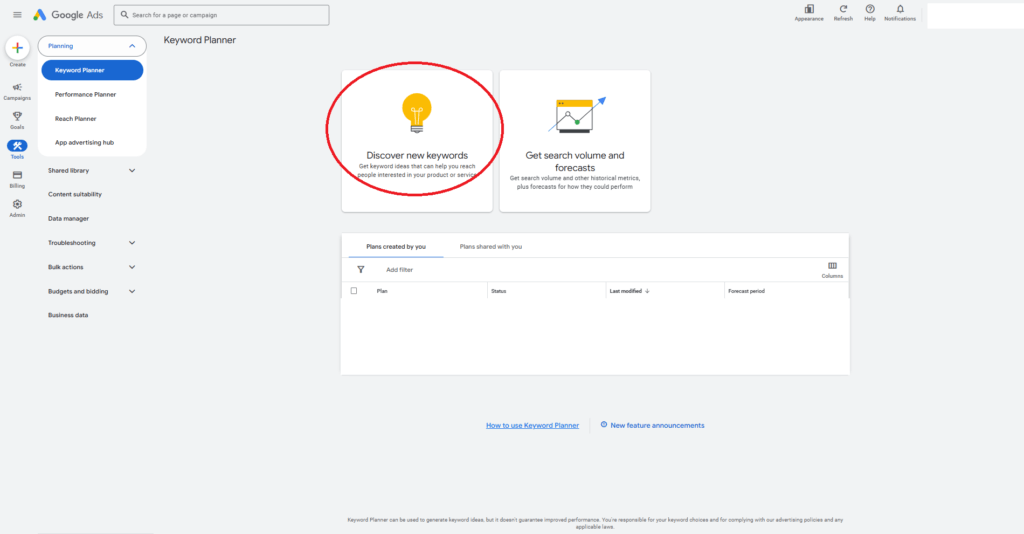
Task: Open Data manager
Action: pos(68,218)
